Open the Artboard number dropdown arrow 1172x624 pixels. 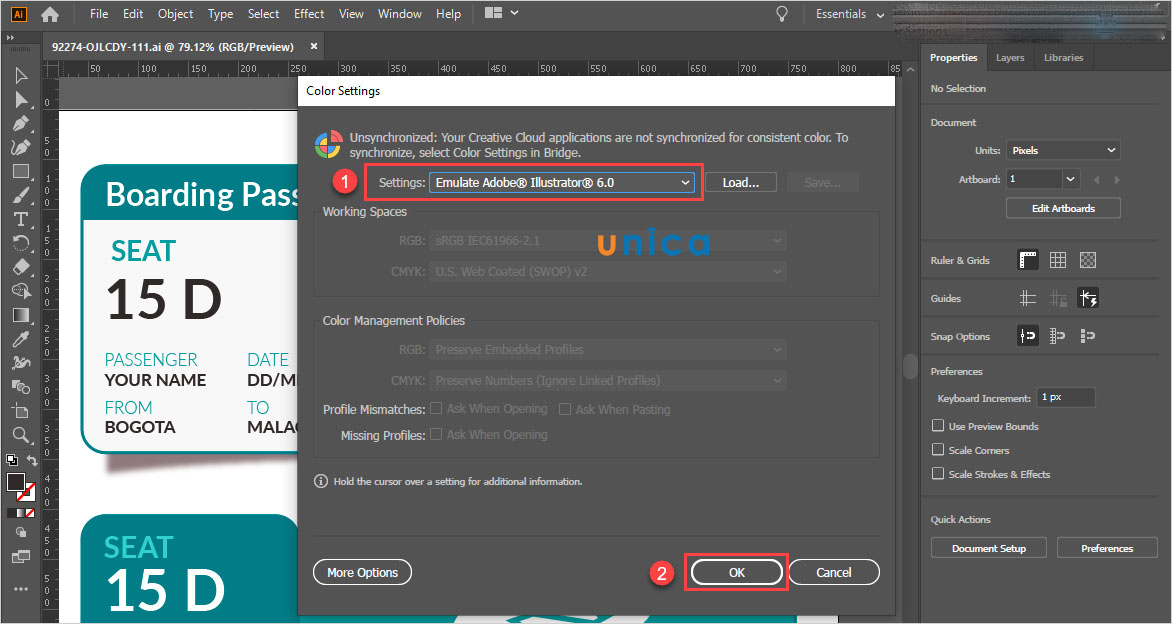coord(1071,179)
